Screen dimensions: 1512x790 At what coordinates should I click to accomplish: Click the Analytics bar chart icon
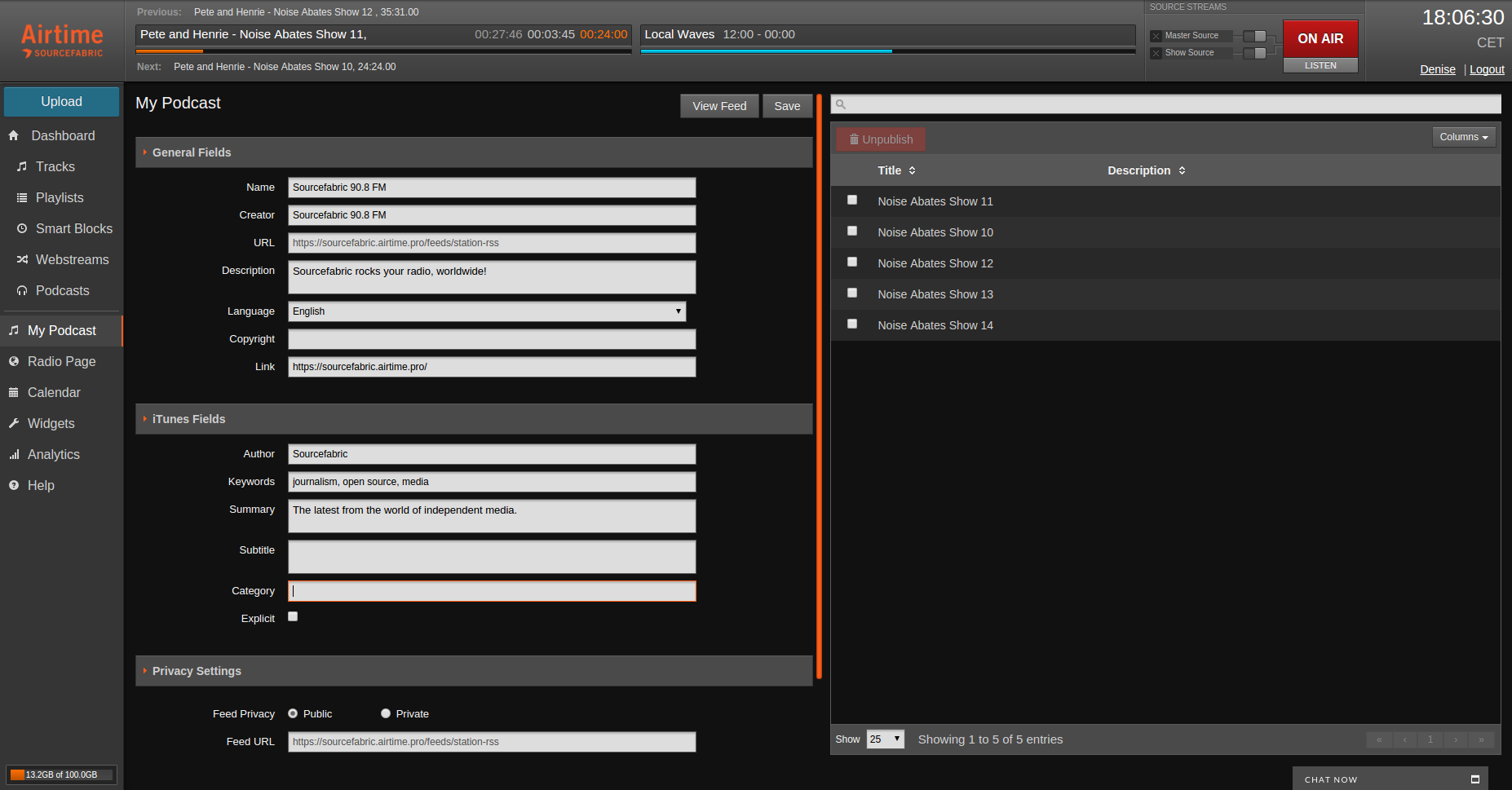[14, 455]
